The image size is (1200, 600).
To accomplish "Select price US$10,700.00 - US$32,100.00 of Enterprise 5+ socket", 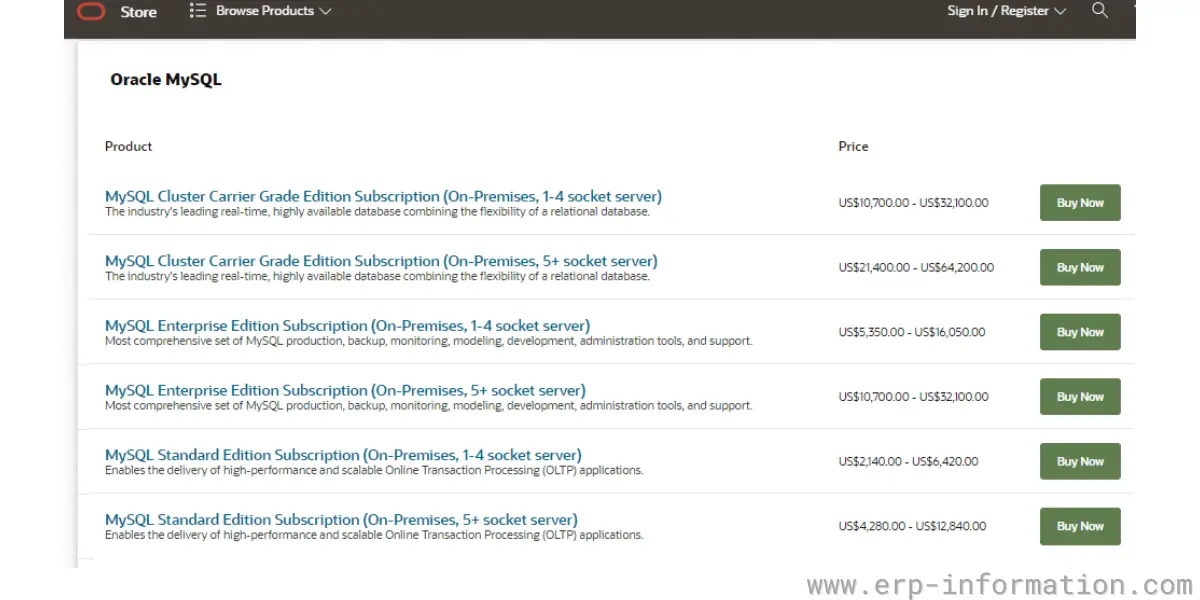I will [x=913, y=397].
